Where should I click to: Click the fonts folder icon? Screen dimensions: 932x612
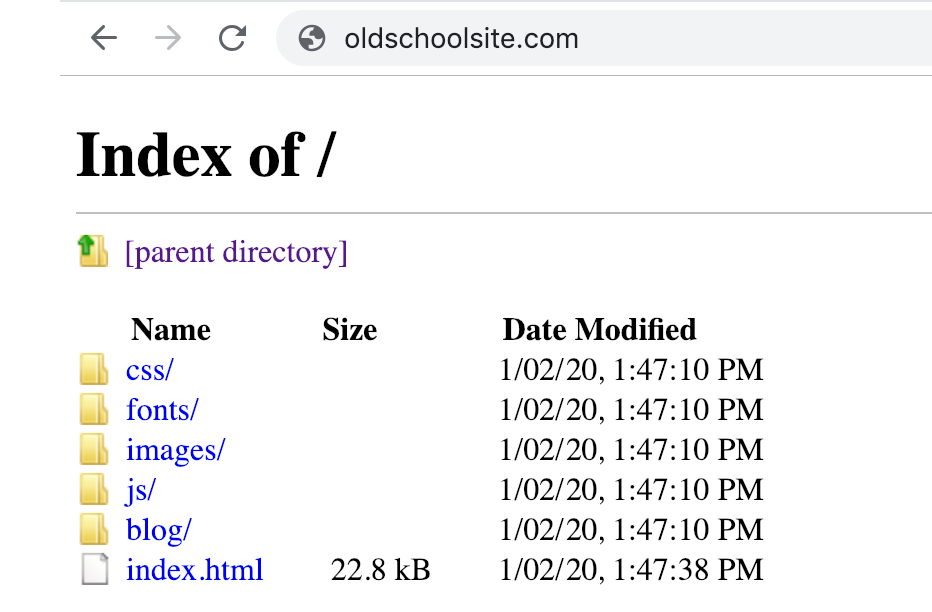pyautogui.click(x=94, y=409)
